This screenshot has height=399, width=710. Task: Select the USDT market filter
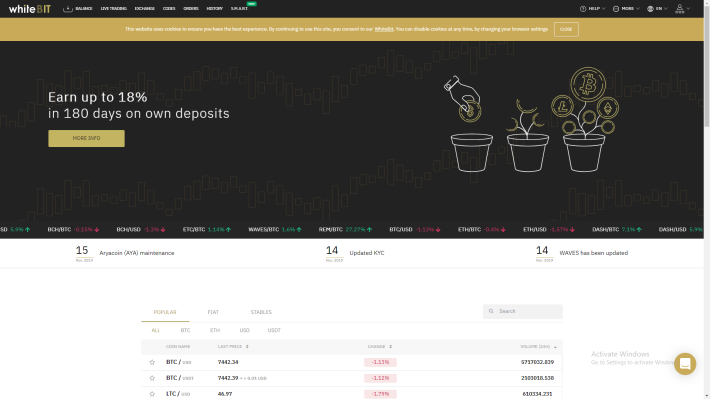tap(274, 330)
